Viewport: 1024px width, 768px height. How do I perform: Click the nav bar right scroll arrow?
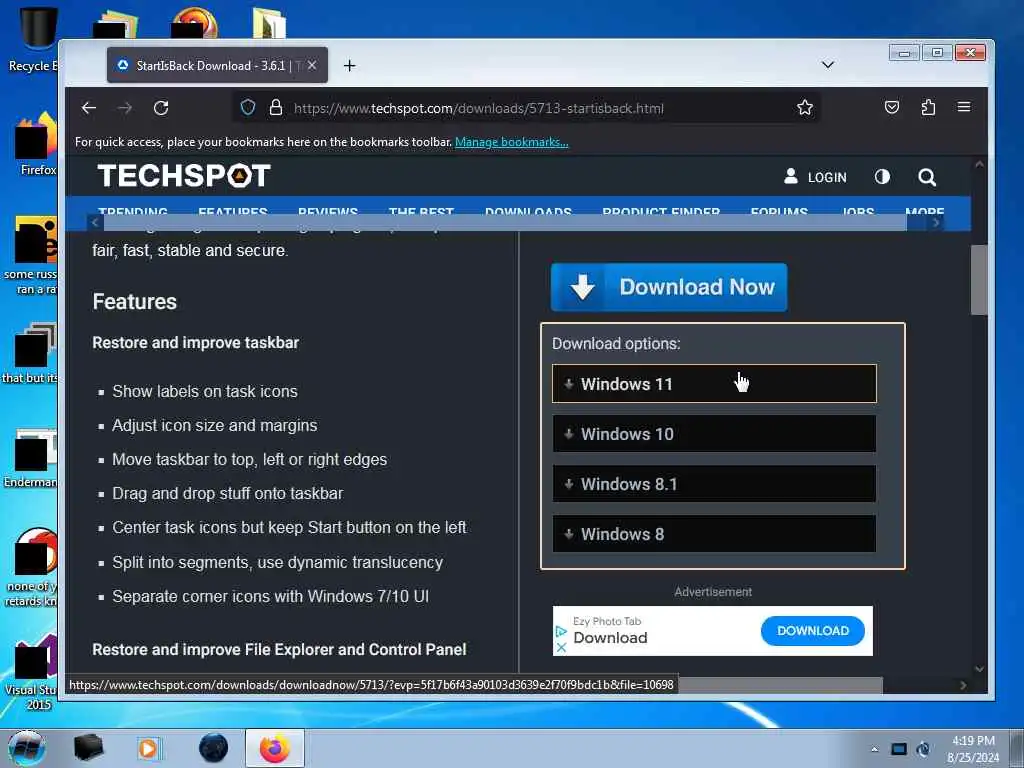coord(935,223)
